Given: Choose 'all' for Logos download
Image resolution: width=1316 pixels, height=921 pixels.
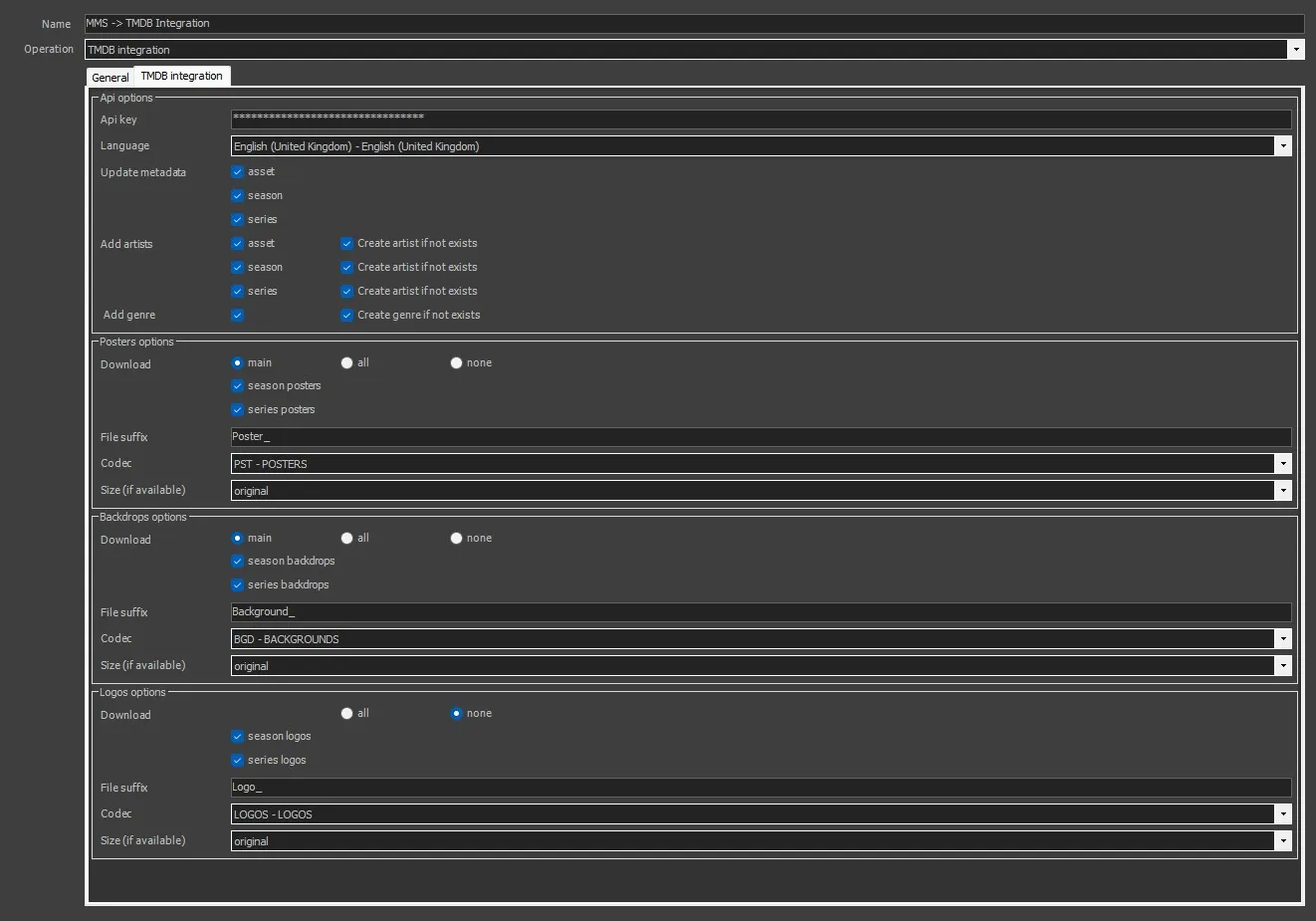Looking at the screenshot, I should [347, 714].
